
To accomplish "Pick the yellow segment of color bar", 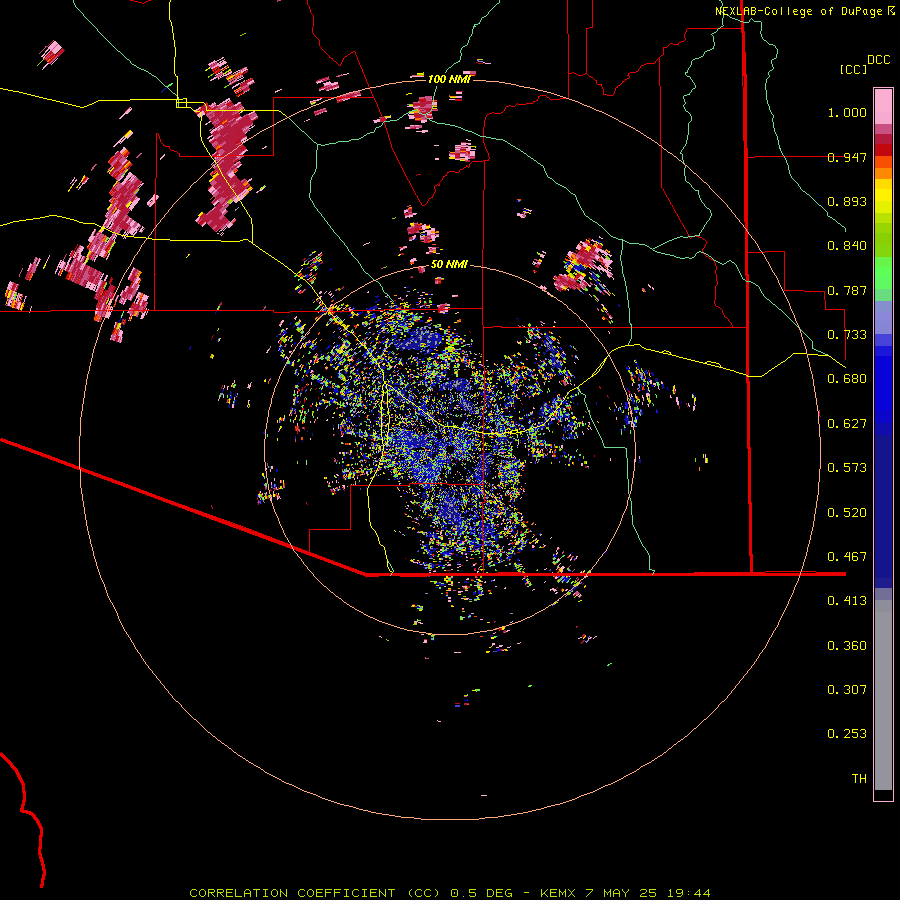I will click(883, 196).
